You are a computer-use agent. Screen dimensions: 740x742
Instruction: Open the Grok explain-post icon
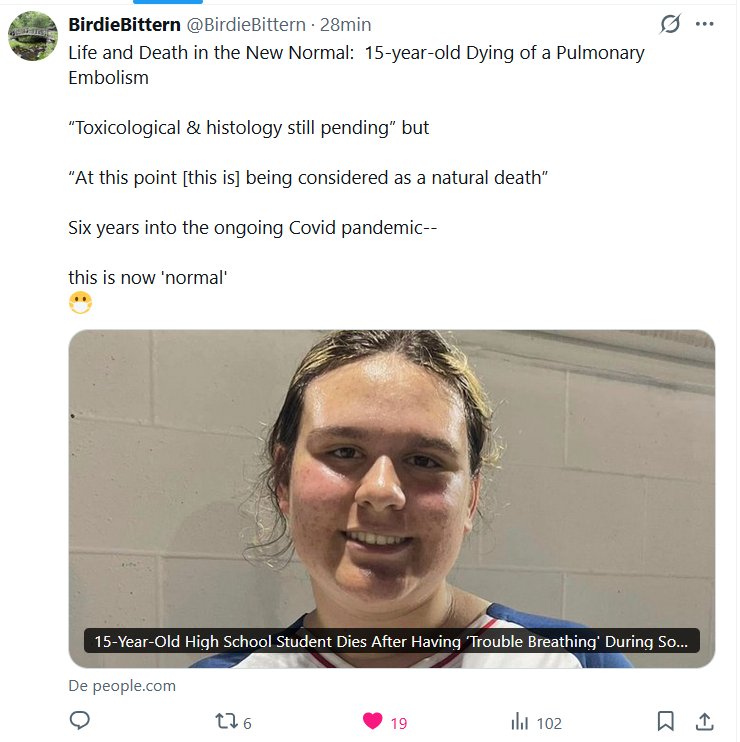[x=670, y=25]
